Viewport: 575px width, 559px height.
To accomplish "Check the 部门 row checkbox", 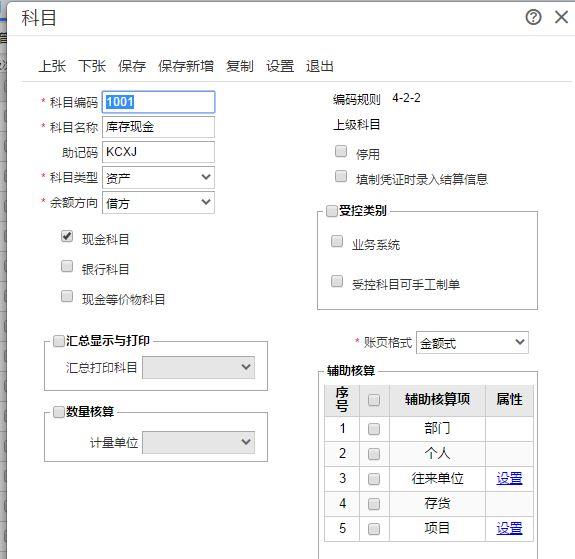I will (x=374, y=429).
